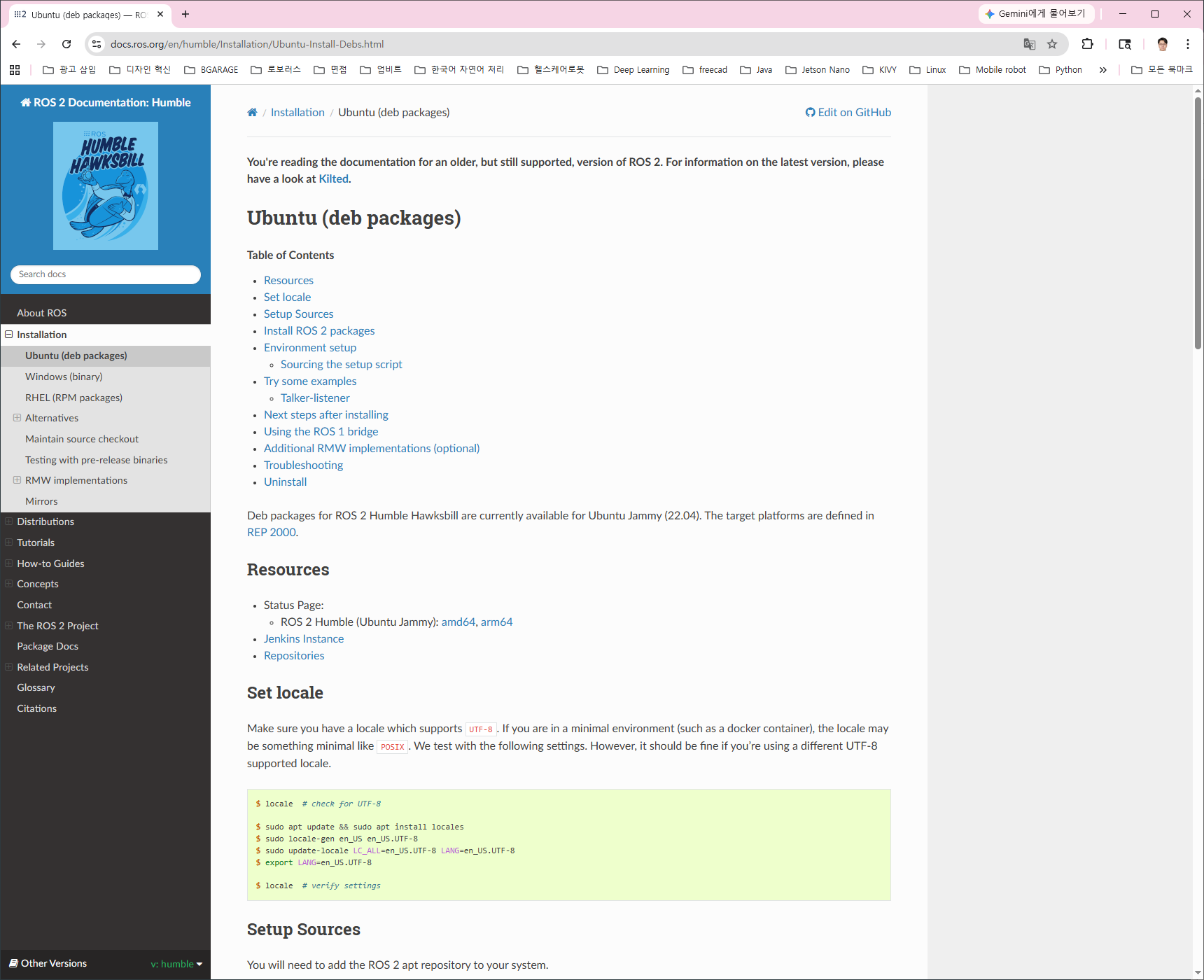Open the Chrome profile avatar
Image resolution: width=1204 pixels, height=980 pixels.
tap(1163, 44)
